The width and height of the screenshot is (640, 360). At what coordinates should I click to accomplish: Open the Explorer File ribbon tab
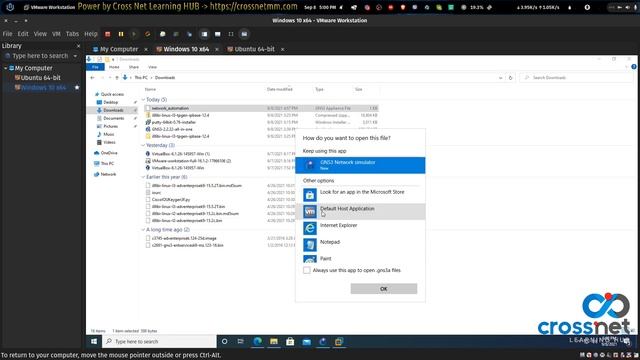[x=95, y=67]
